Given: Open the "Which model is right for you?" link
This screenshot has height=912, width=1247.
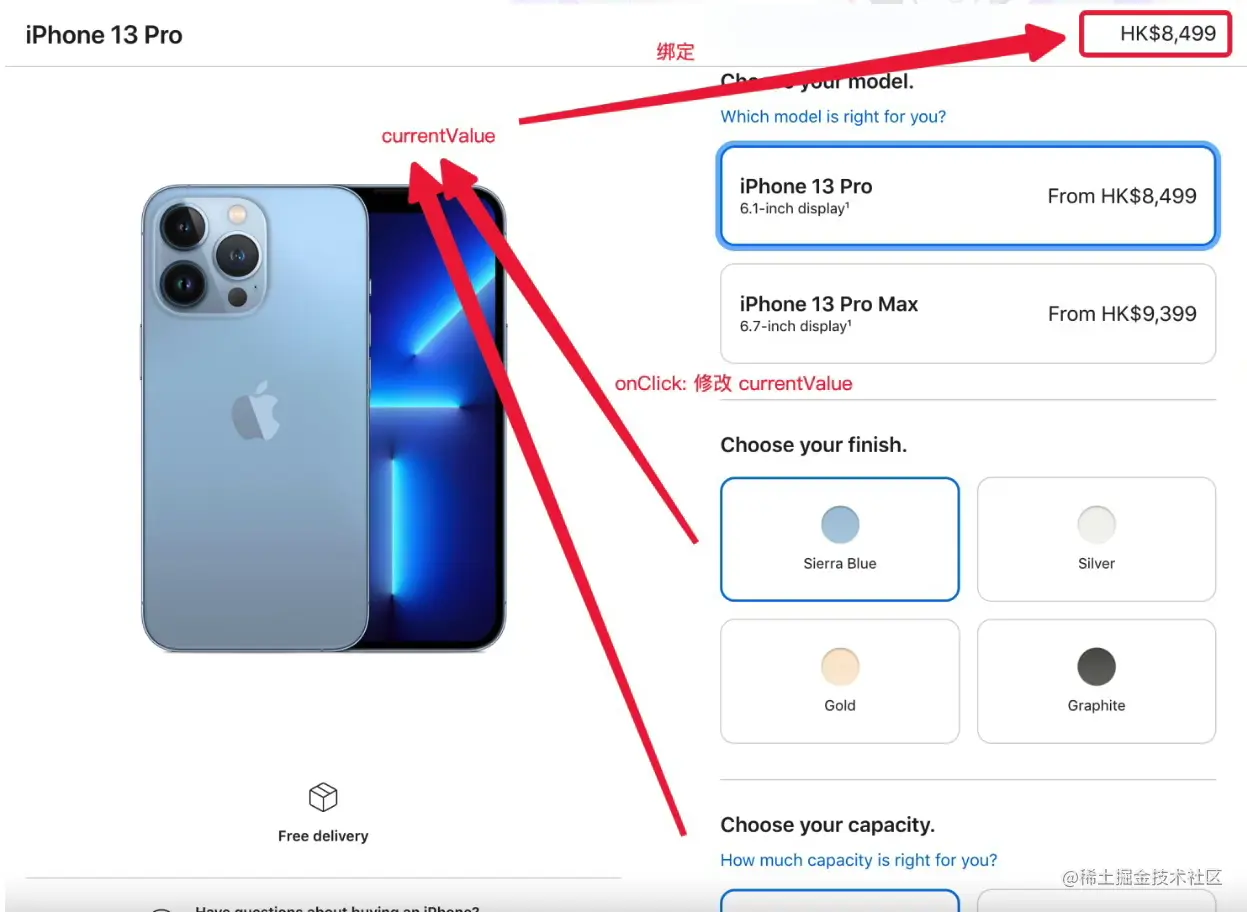Looking at the screenshot, I should (833, 116).
